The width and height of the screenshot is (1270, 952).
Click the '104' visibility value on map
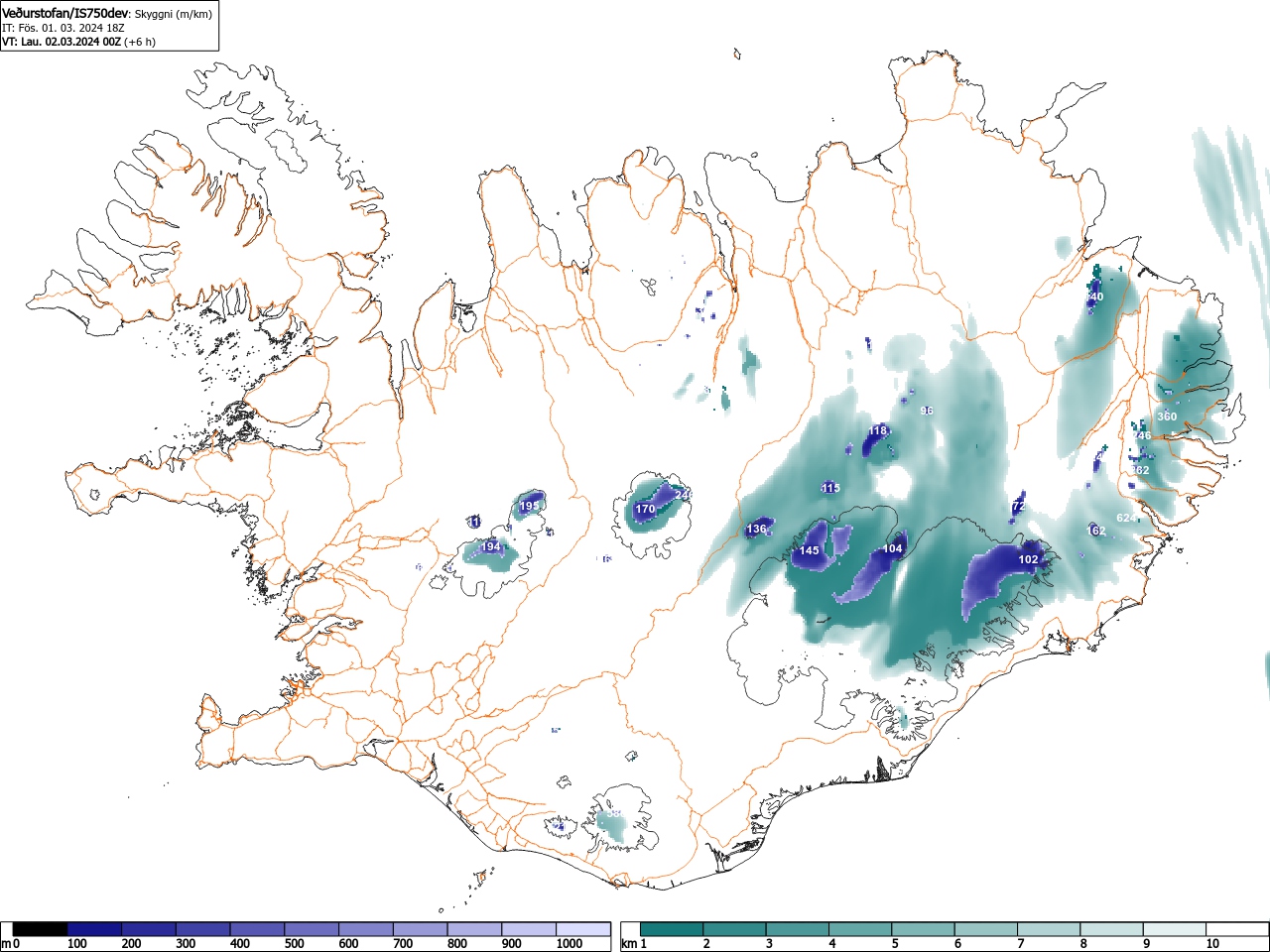pyautogui.click(x=893, y=548)
